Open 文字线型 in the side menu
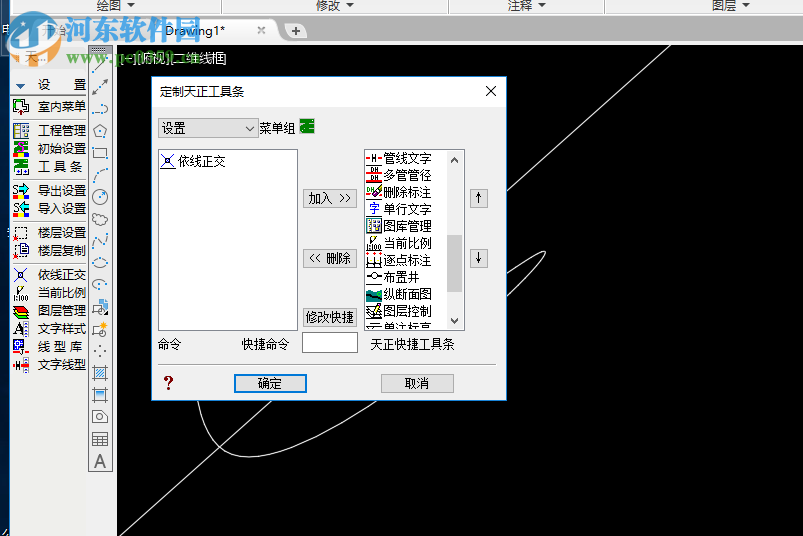803x536 pixels. coord(49,365)
